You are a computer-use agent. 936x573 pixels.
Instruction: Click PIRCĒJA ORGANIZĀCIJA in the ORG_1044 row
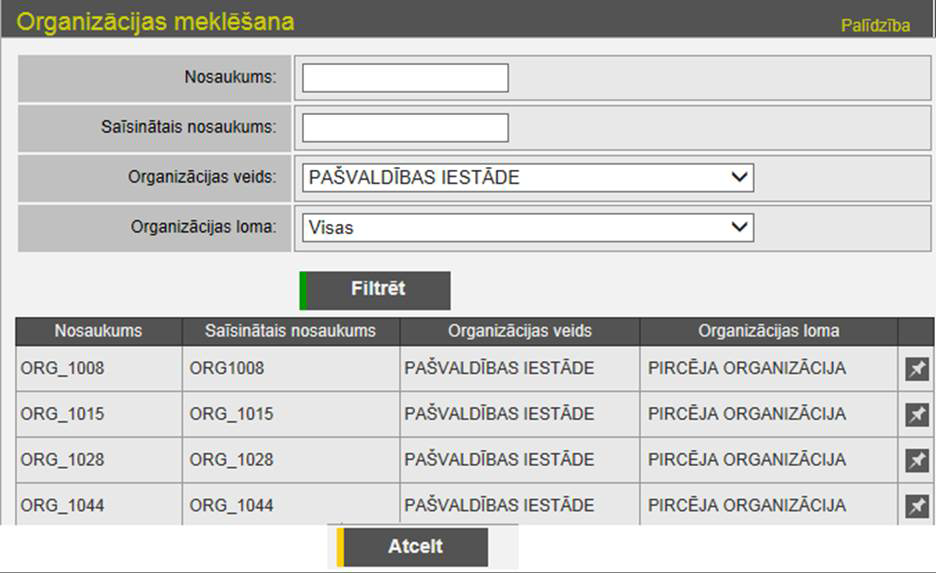click(x=746, y=506)
